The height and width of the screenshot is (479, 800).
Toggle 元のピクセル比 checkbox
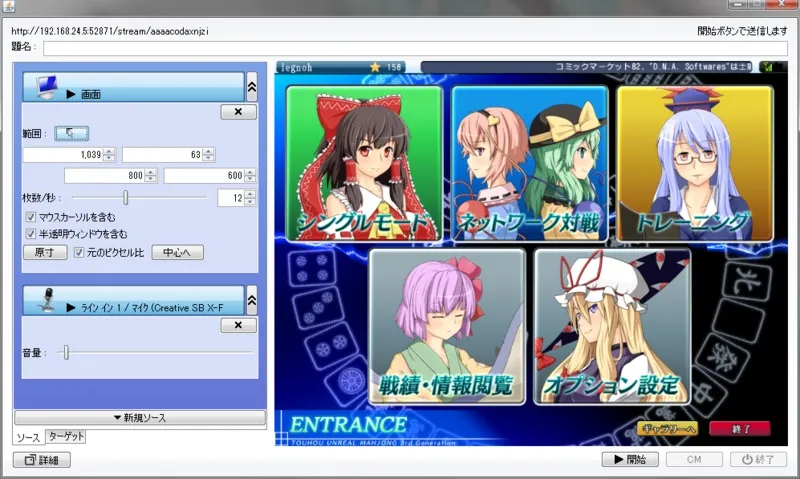click(79, 253)
